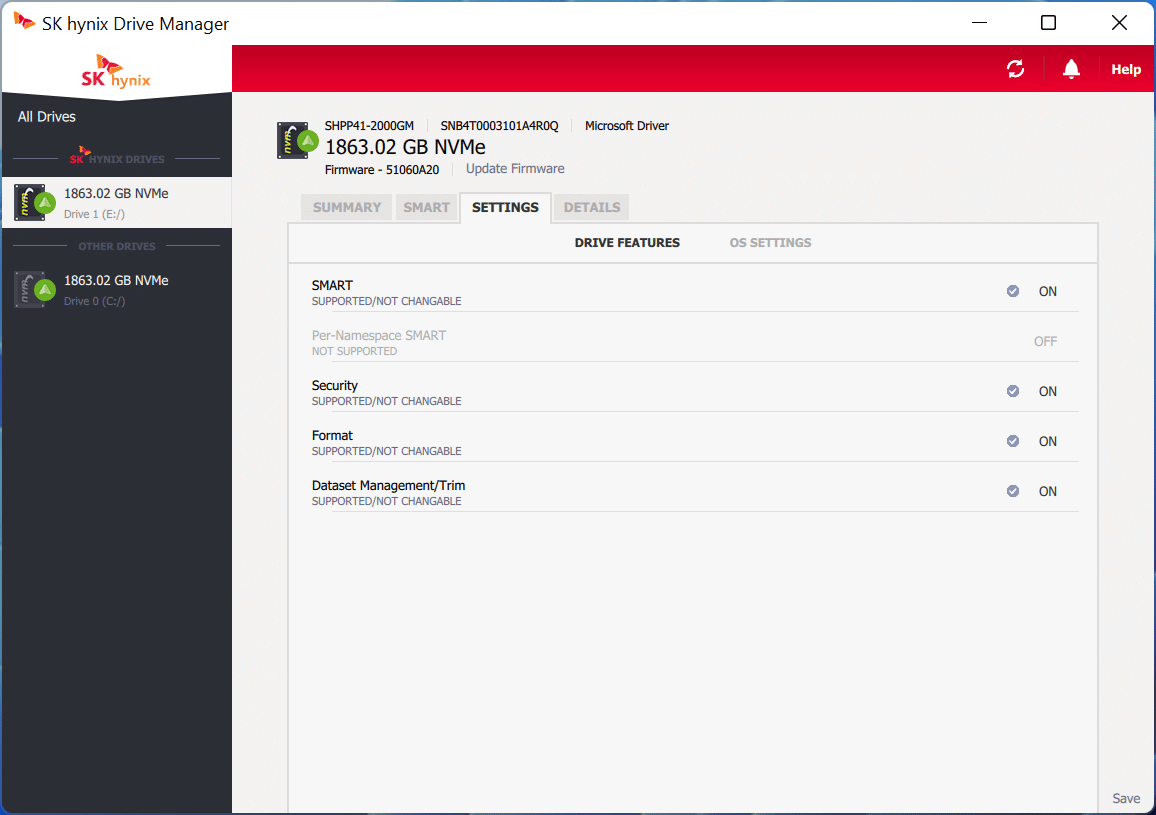Image resolution: width=1156 pixels, height=815 pixels.
Task: Select the DRIVE FEATURES sub-tab
Action: click(627, 243)
